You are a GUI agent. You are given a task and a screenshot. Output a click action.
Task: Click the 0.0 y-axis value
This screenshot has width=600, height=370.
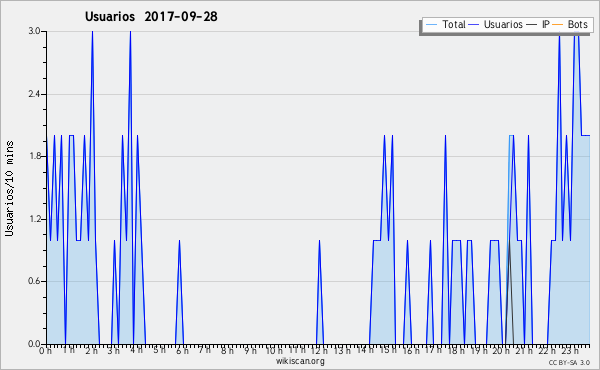click(x=35, y=344)
